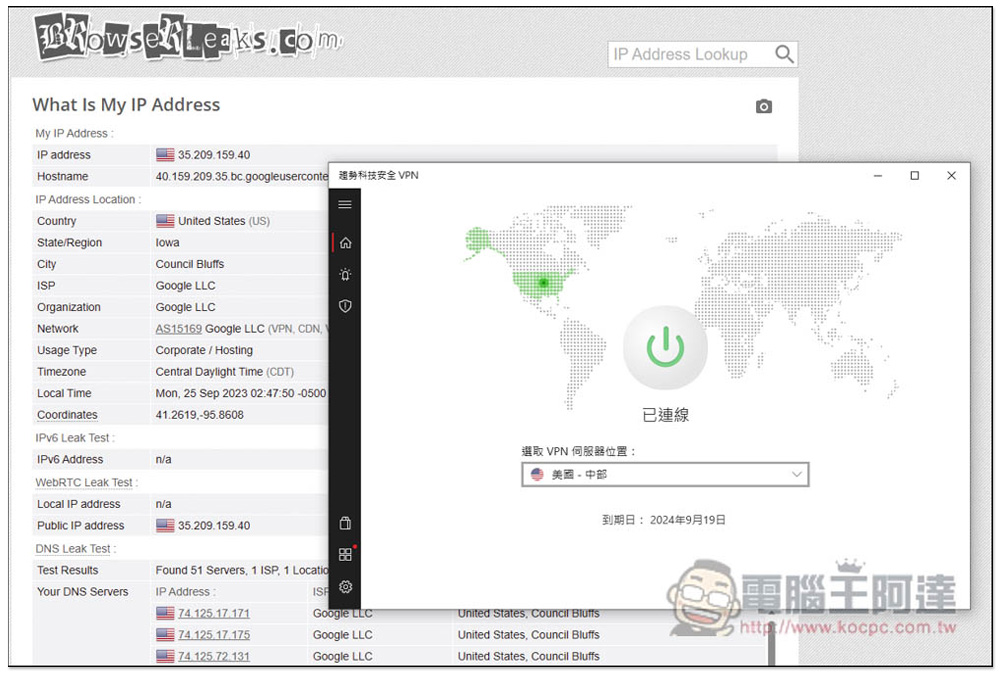Close the VPN window

(x=952, y=175)
